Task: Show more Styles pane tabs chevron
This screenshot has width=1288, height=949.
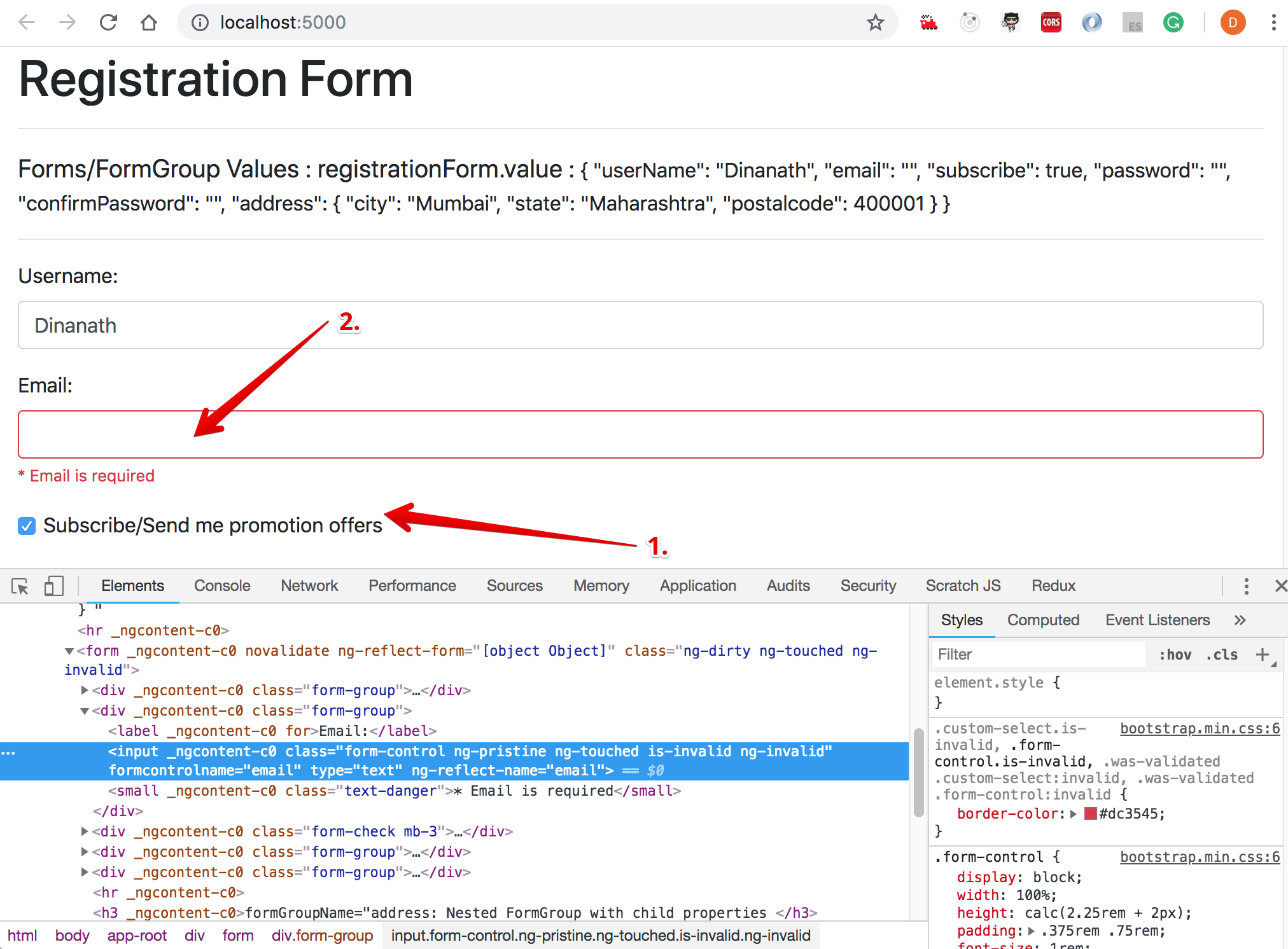Action: [1240, 620]
